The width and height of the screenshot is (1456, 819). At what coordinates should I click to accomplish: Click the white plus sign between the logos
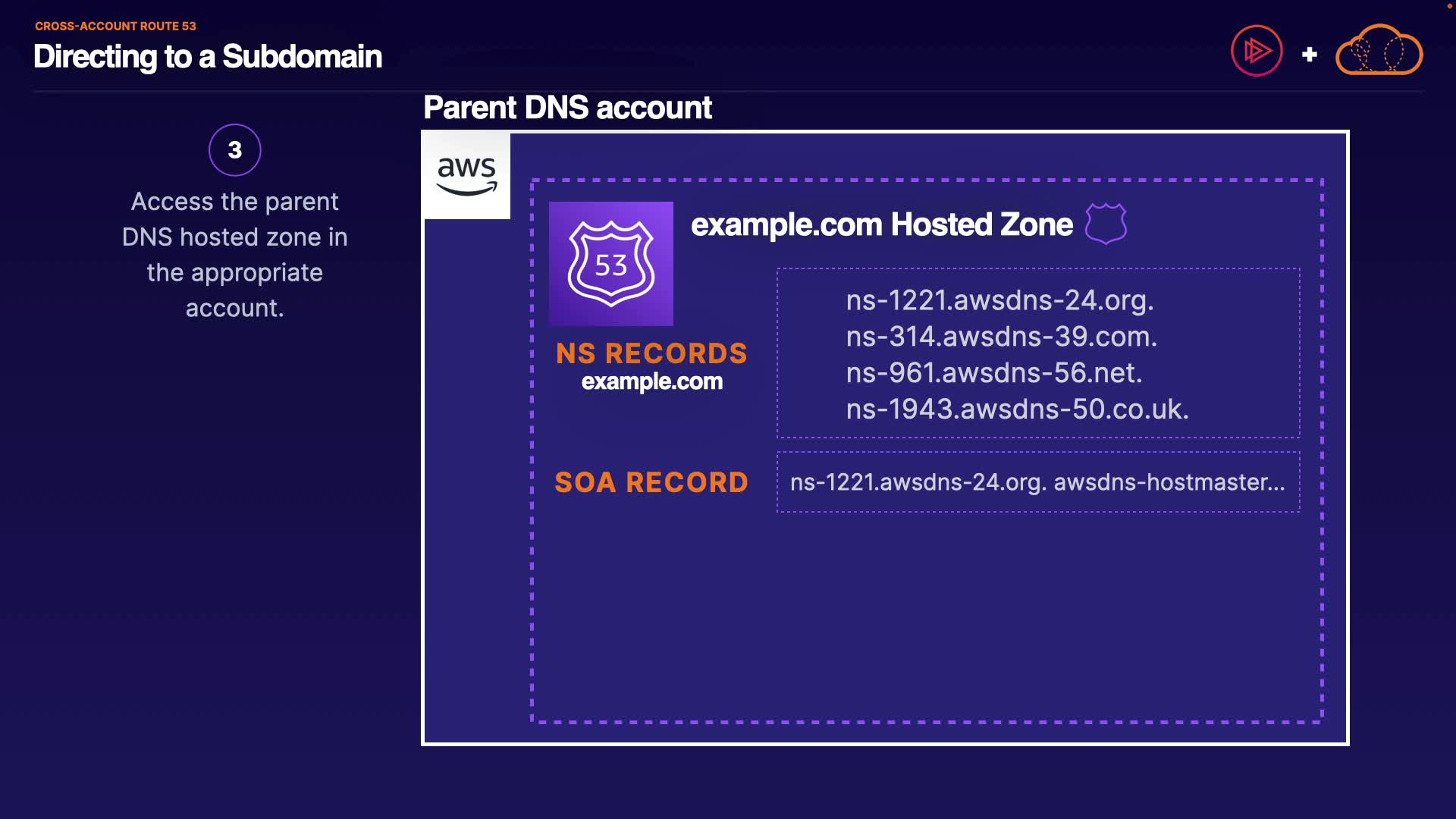tap(1309, 55)
